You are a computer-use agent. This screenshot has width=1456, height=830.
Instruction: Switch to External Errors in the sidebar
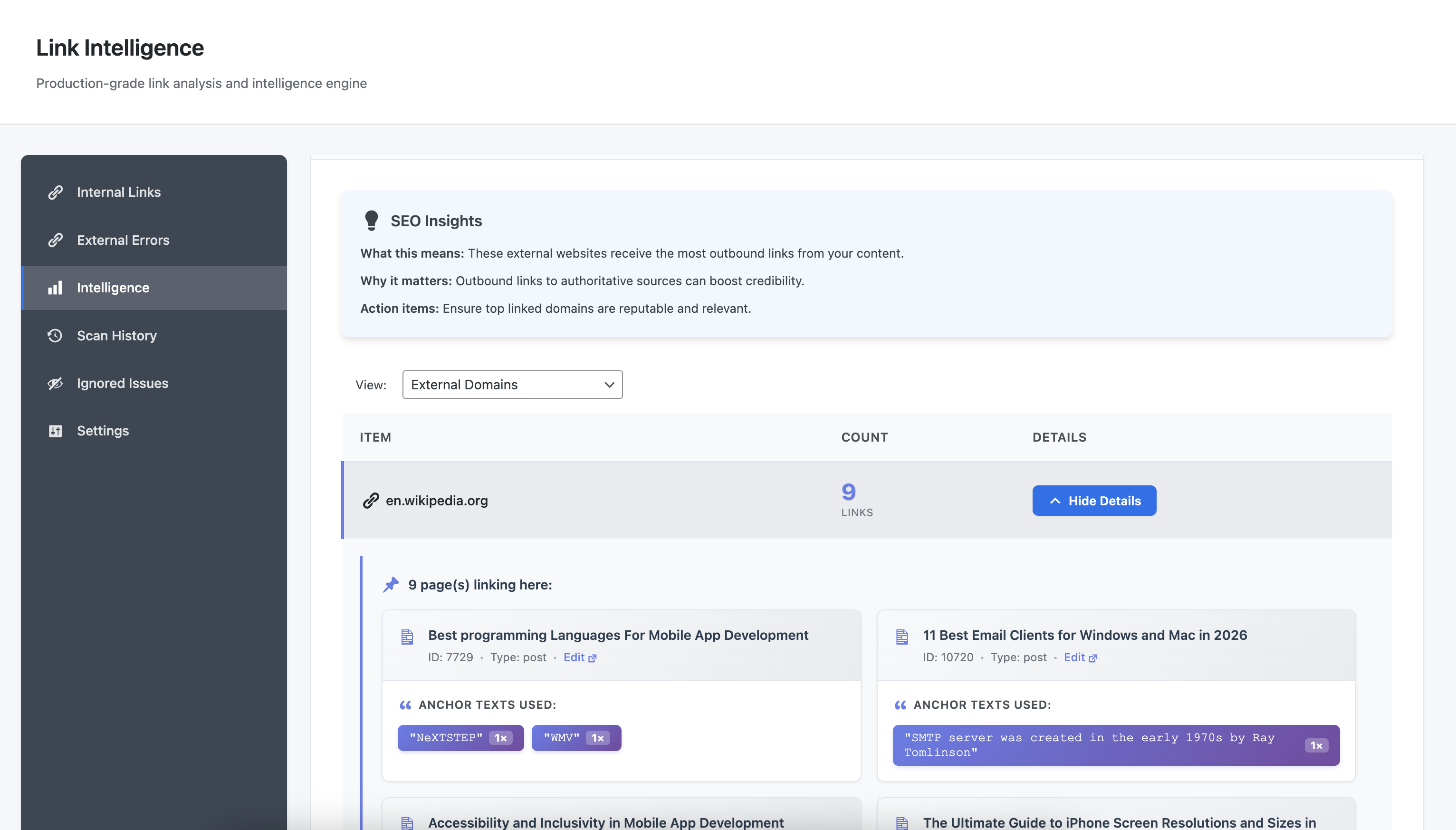coord(123,240)
